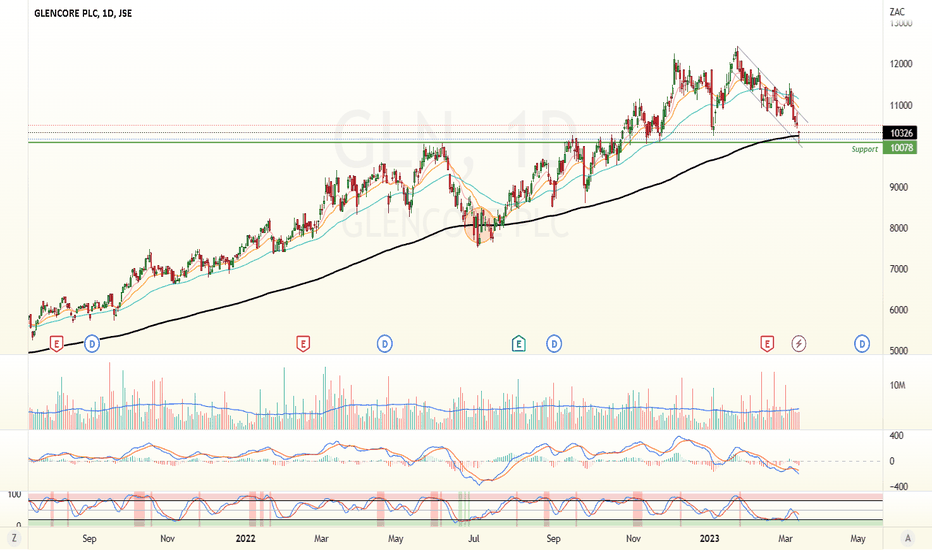Toggle auto scale with the A button
Image resolution: width=932 pixels, height=550 pixels.
(908, 539)
